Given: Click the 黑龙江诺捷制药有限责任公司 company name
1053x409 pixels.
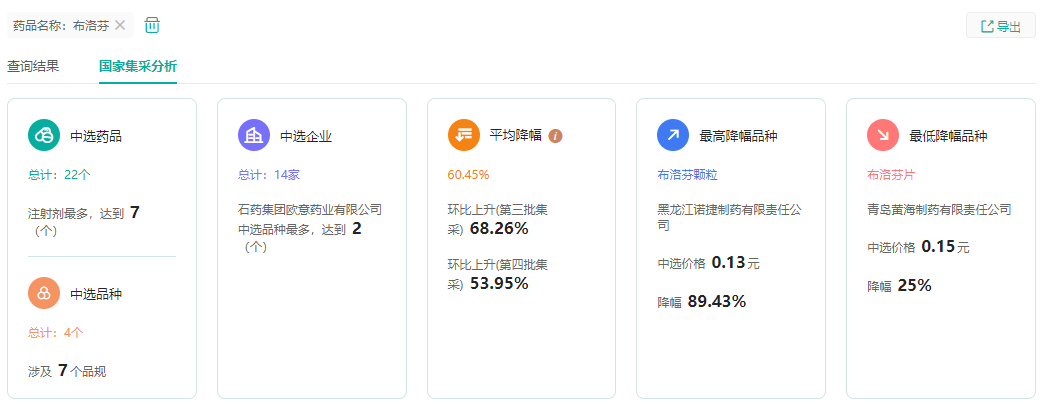Looking at the screenshot, I should point(729,218).
